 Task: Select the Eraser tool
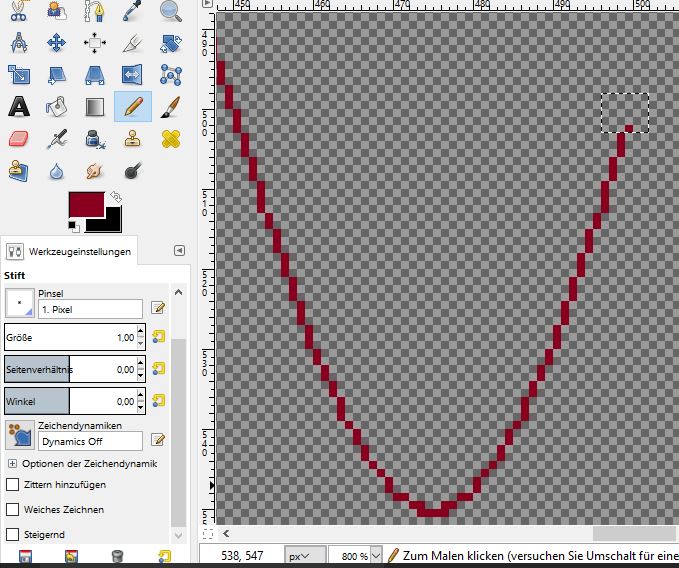pos(19,138)
